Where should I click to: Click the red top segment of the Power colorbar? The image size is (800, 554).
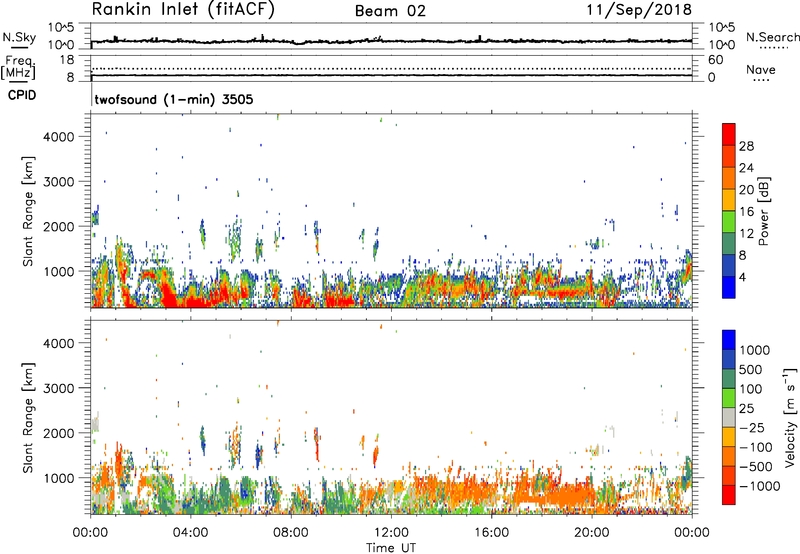pos(729,134)
